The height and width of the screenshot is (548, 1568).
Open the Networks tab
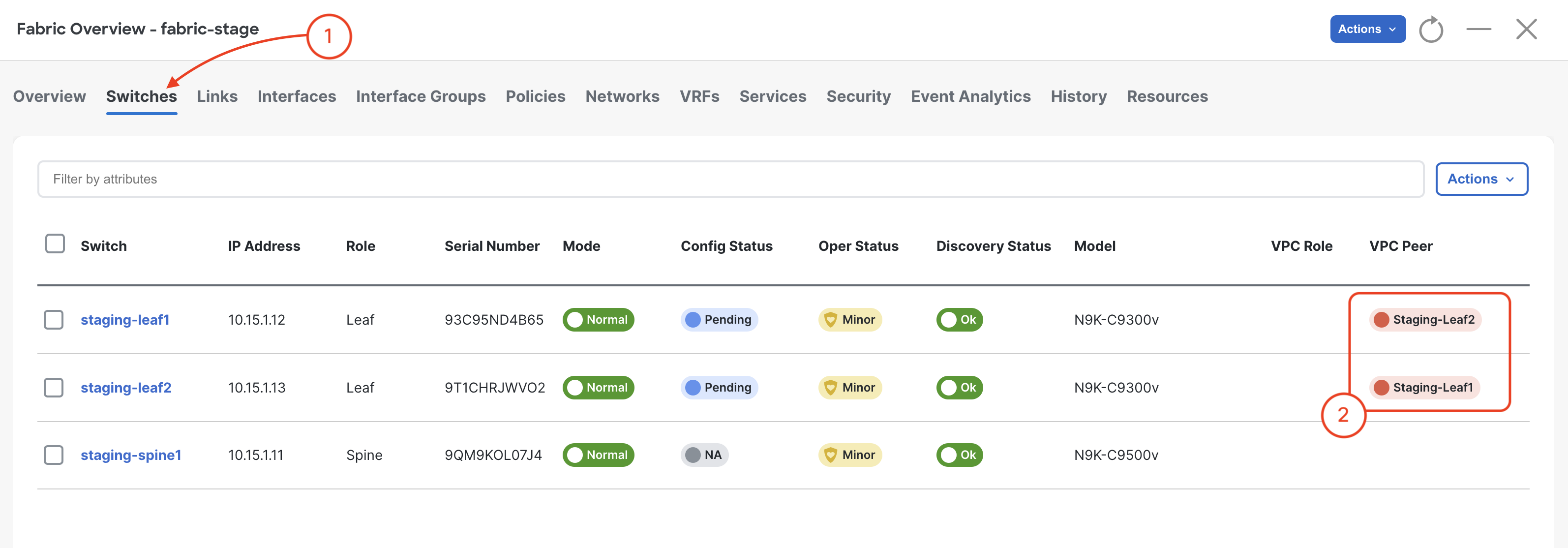pos(622,96)
